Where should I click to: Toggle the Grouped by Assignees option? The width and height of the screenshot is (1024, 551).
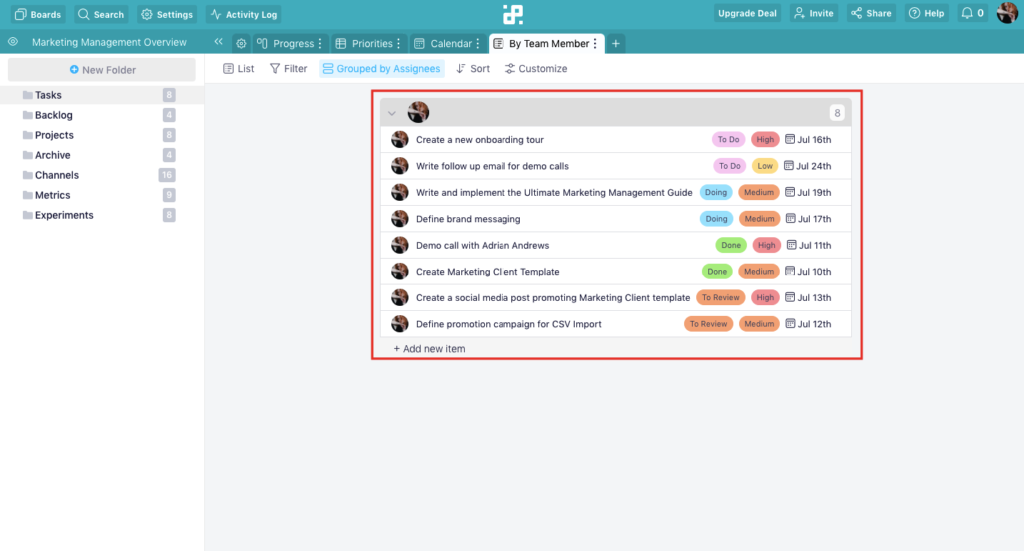click(x=381, y=69)
